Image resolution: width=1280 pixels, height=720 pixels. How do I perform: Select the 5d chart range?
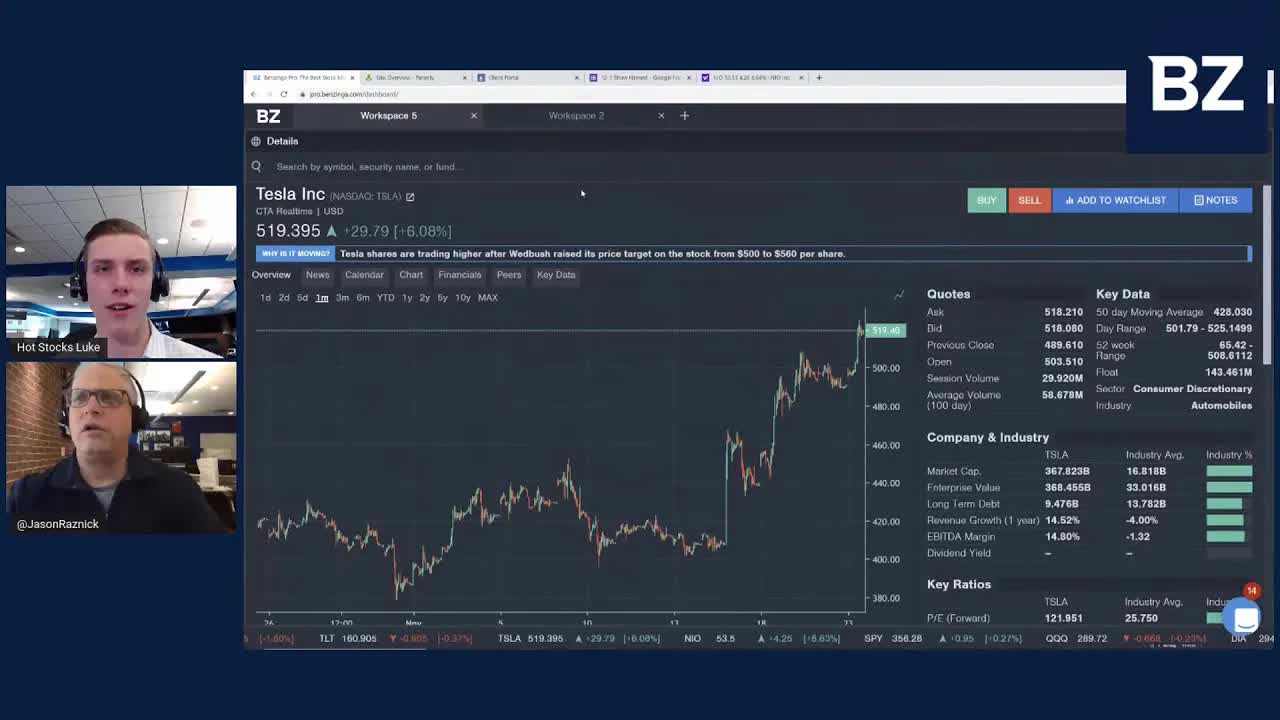tap(302, 298)
